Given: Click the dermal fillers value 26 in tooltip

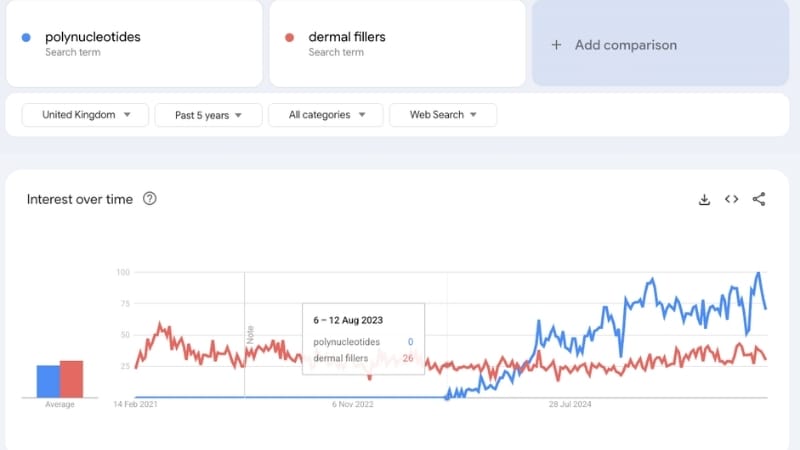Looking at the screenshot, I should coord(408,358).
